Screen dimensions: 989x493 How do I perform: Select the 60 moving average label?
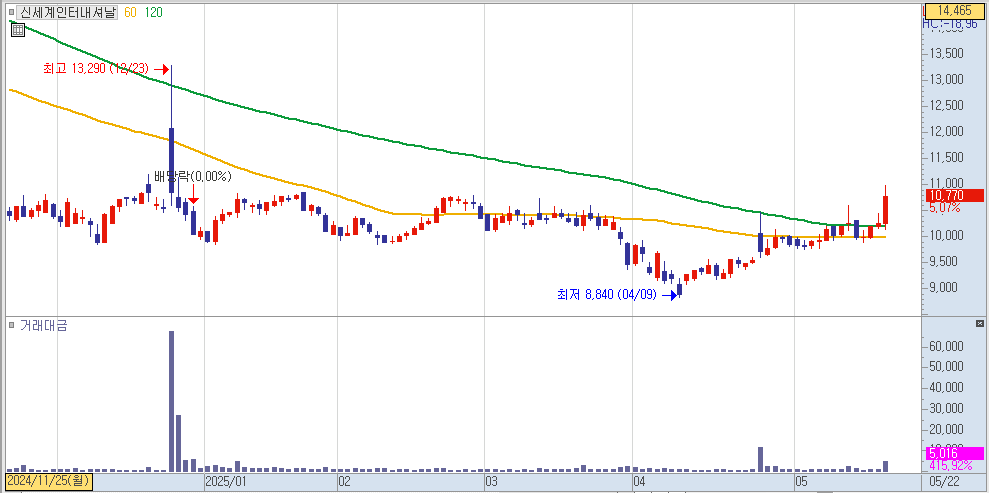coord(130,13)
